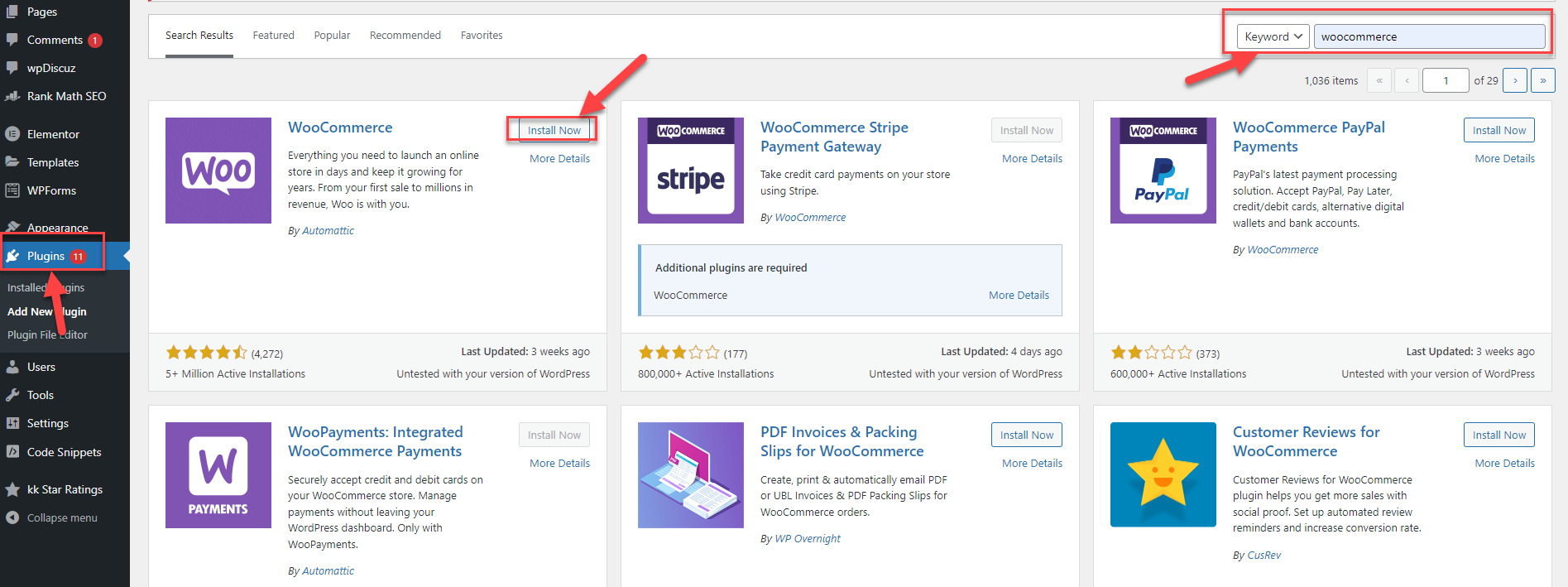Click the PDF Invoices plugin thumbnail
This screenshot has height=587, width=1568.
click(x=691, y=475)
